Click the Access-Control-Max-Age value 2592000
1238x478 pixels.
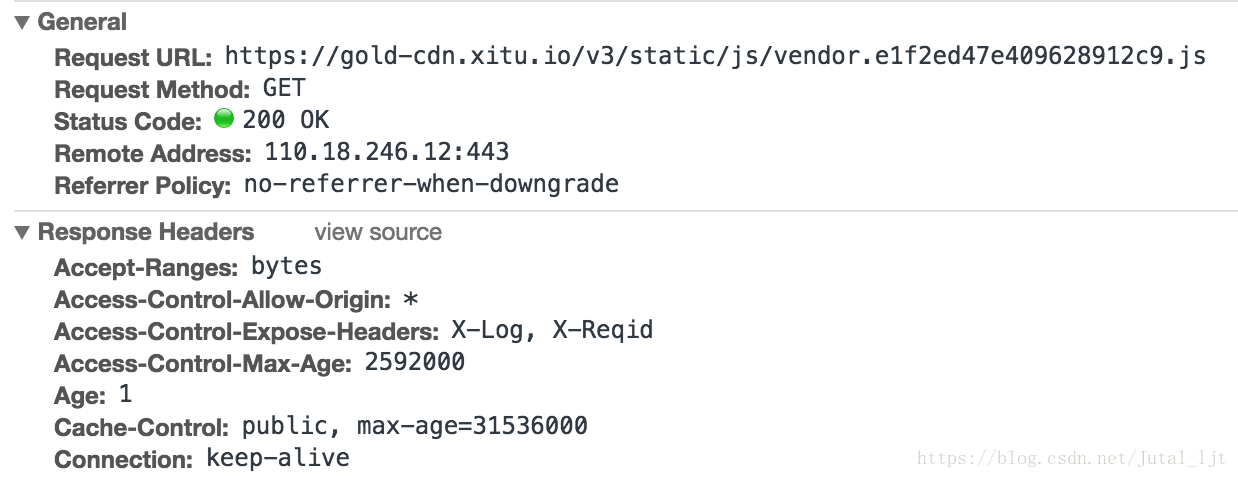pyautogui.click(x=414, y=362)
